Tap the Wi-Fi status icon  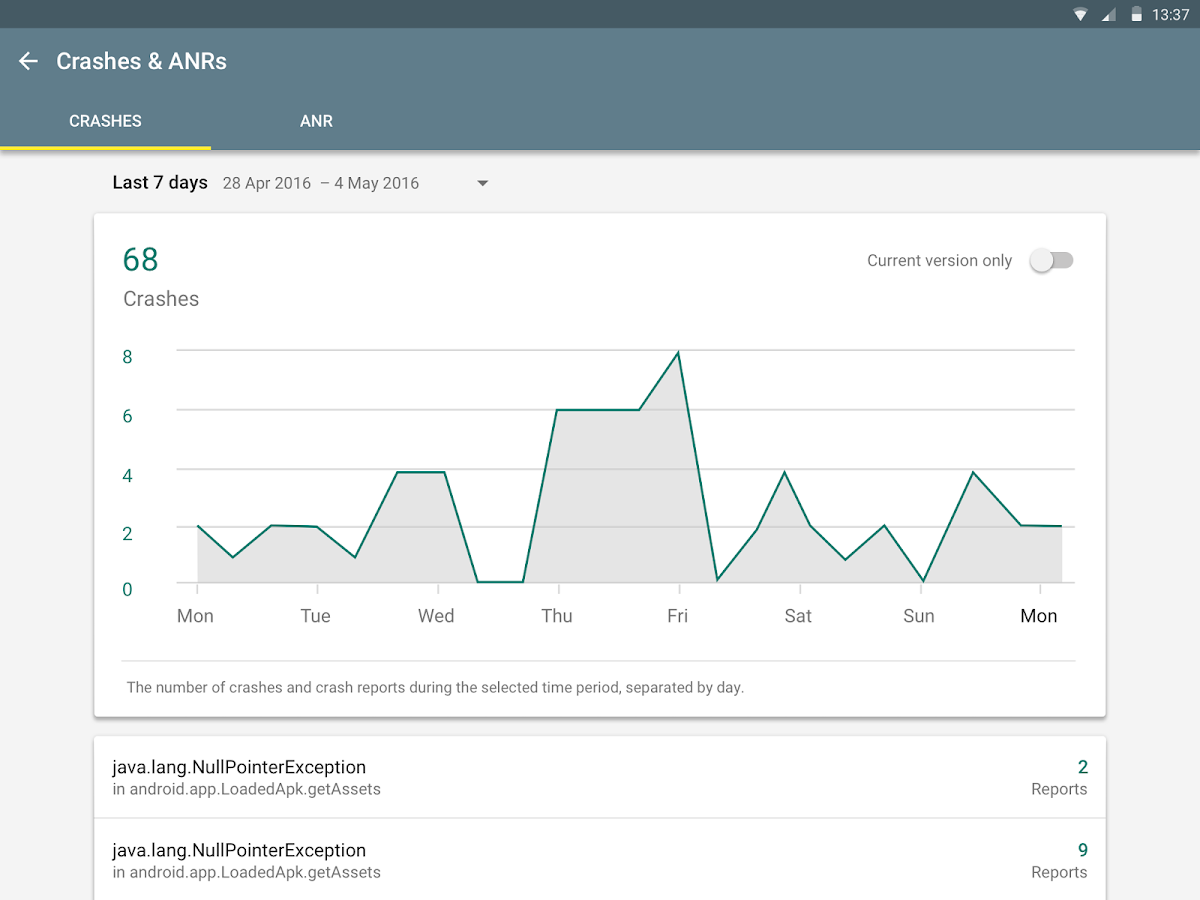click(x=1080, y=14)
